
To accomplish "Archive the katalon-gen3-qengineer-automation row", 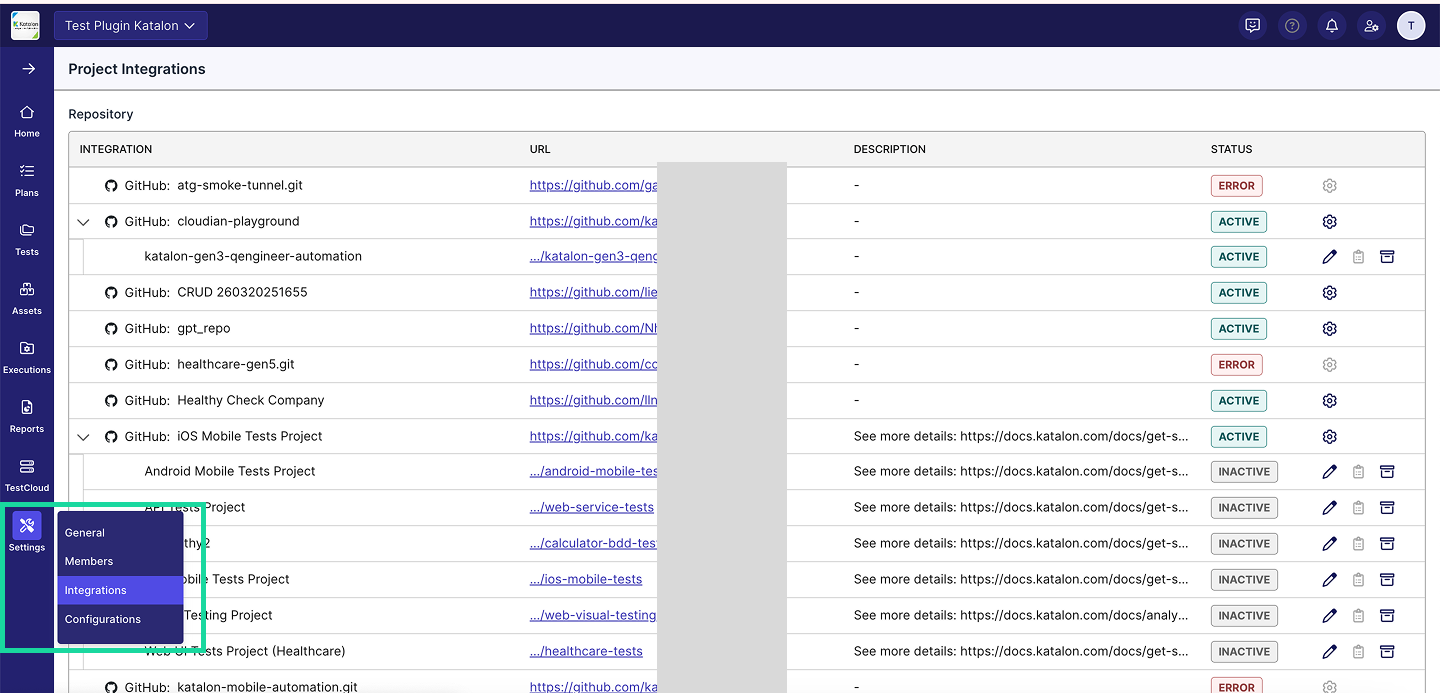I will [1387, 257].
